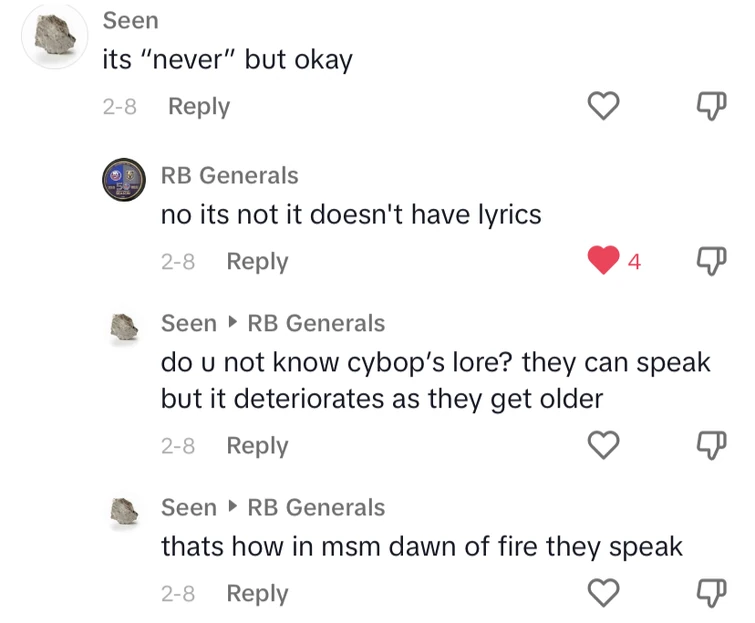
Task: Open the top "Seen" username
Action: pyautogui.click(x=130, y=20)
